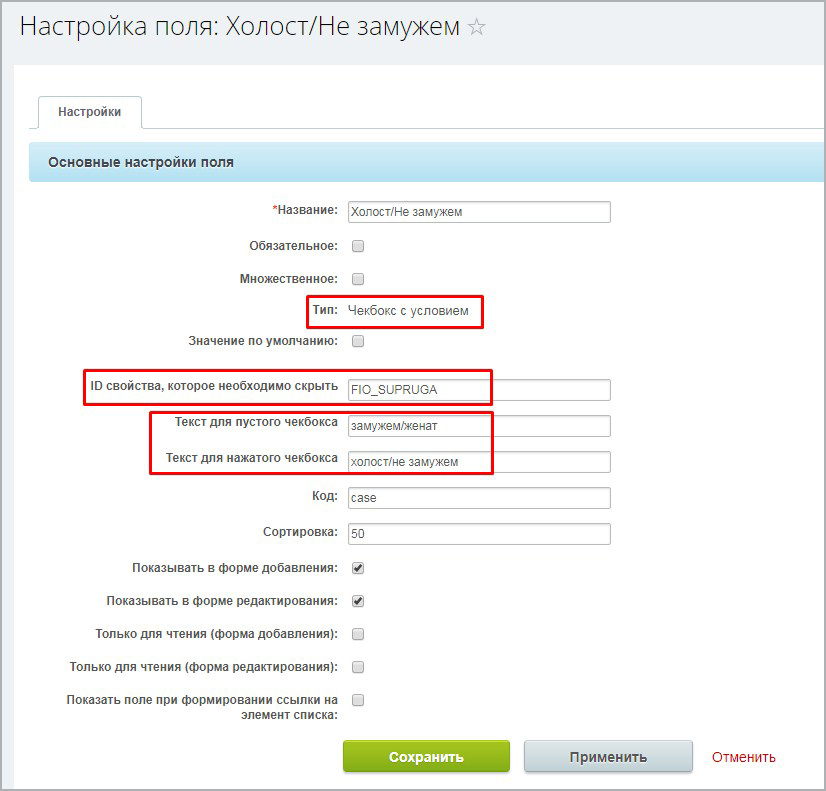Click the Применить button

[608, 757]
